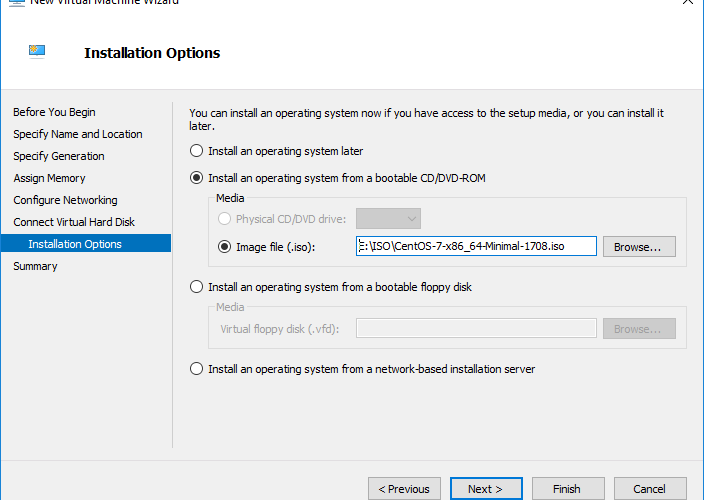Select install from bootable CD/DVD-ROM option
Screen dimensions: 704x500
click(x=197, y=178)
